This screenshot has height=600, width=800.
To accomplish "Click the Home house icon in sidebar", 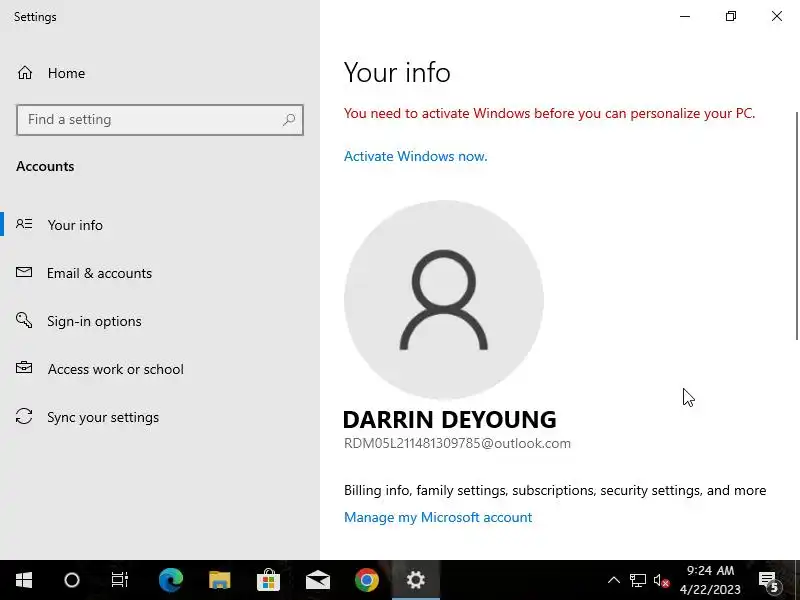I will [24, 73].
